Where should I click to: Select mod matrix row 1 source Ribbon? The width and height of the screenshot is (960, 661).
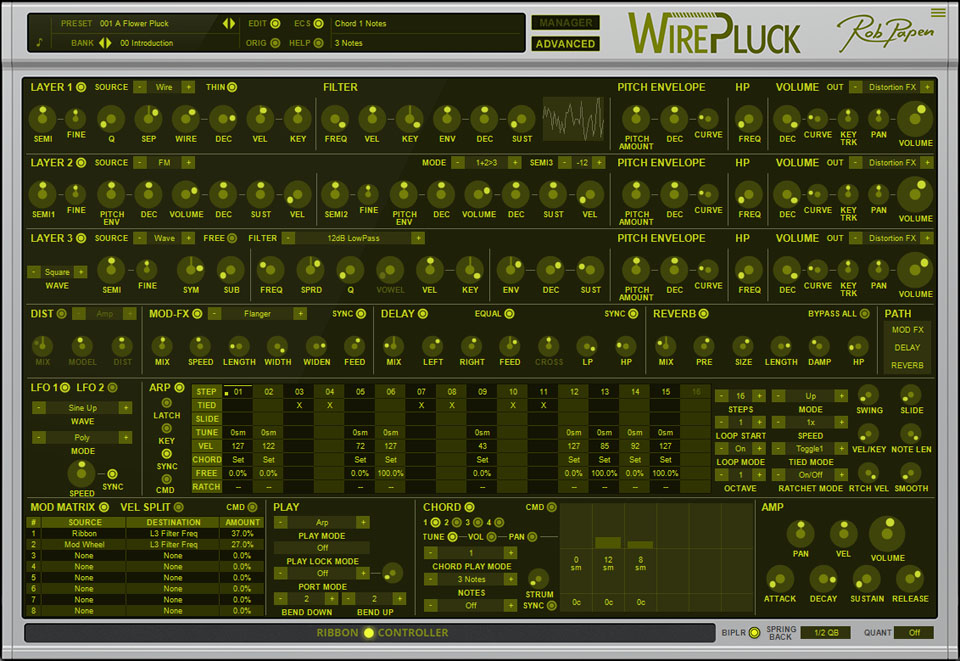pos(84,534)
